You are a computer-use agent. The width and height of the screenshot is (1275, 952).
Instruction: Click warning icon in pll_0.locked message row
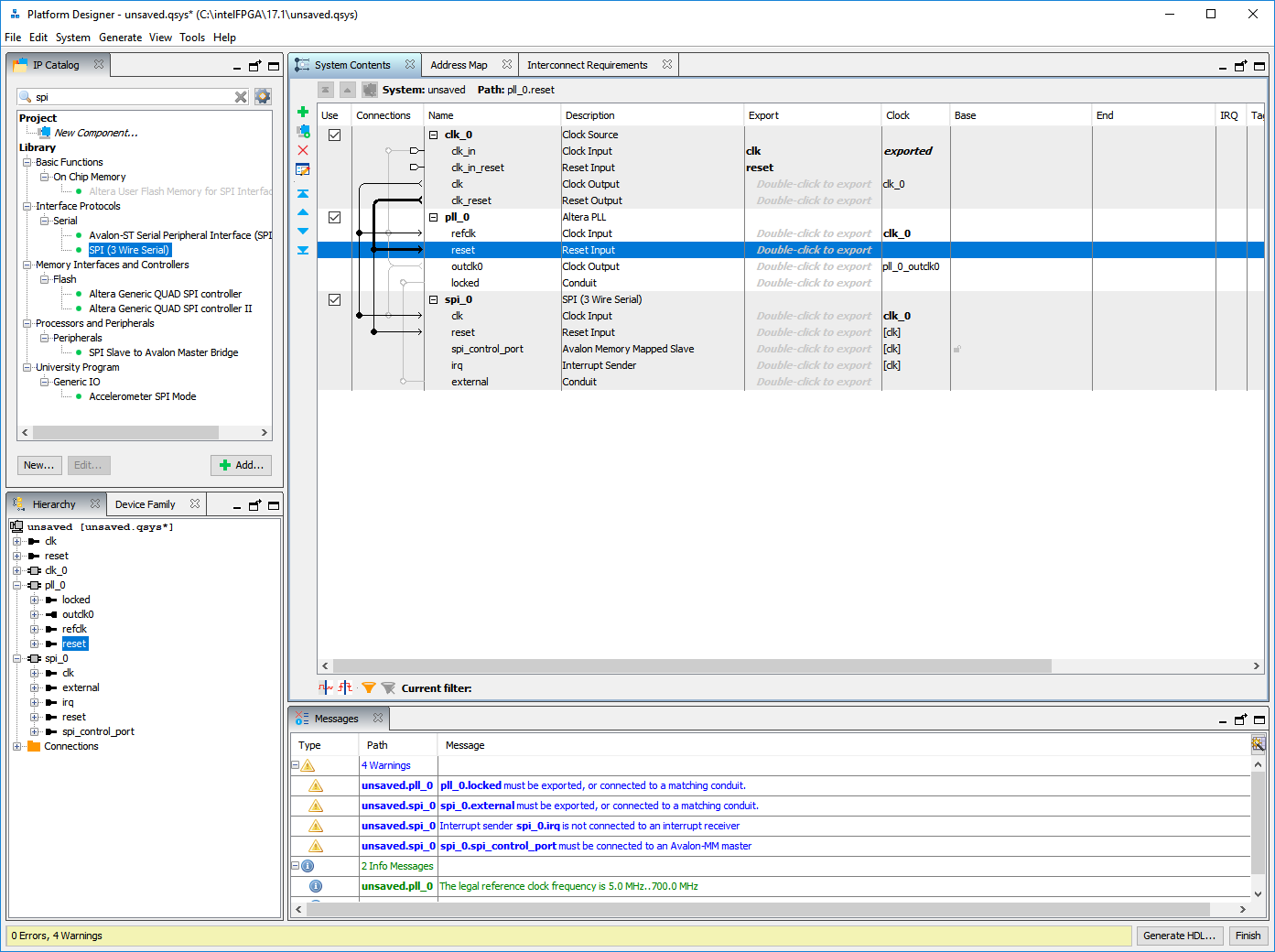316,785
